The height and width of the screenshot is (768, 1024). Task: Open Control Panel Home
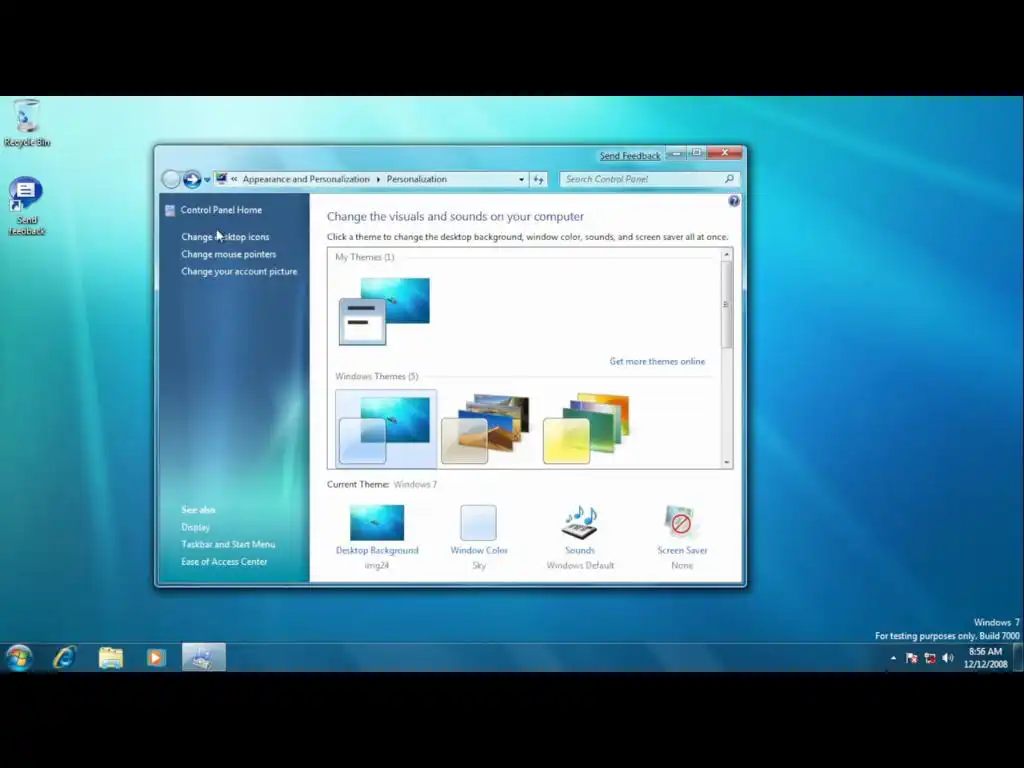[221, 210]
